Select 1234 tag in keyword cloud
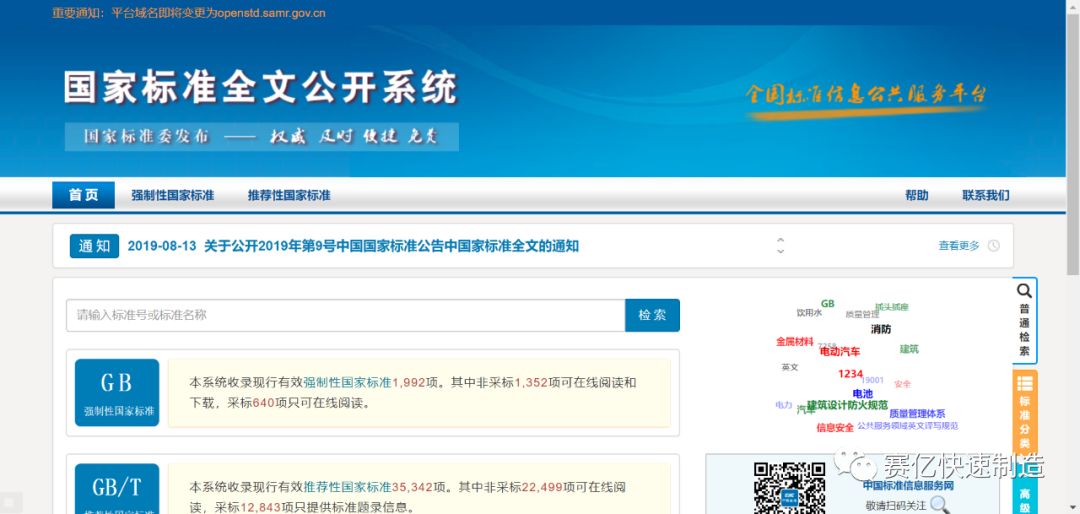The width and height of the screenshot is (1080, 514). click(x=851, y=373)
